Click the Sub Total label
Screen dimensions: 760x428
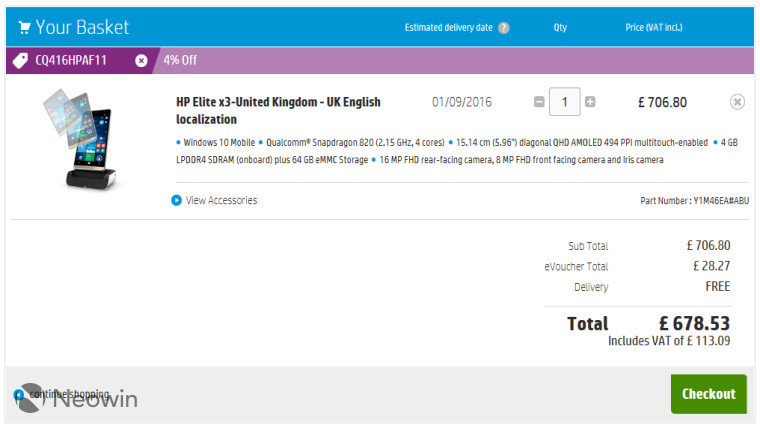coord(588,246)
